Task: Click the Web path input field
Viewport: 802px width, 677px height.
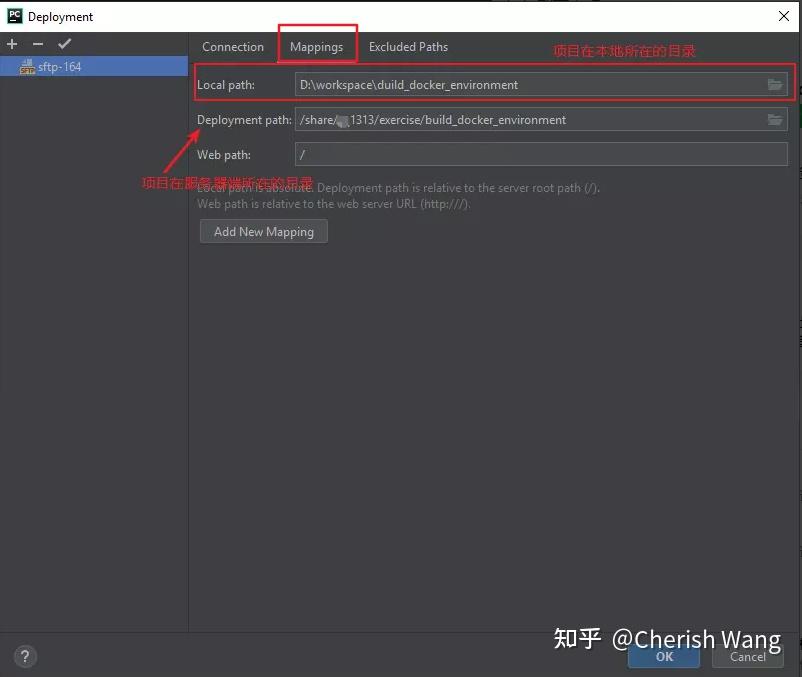Action: pyautogui.click(x=500, y=154)
